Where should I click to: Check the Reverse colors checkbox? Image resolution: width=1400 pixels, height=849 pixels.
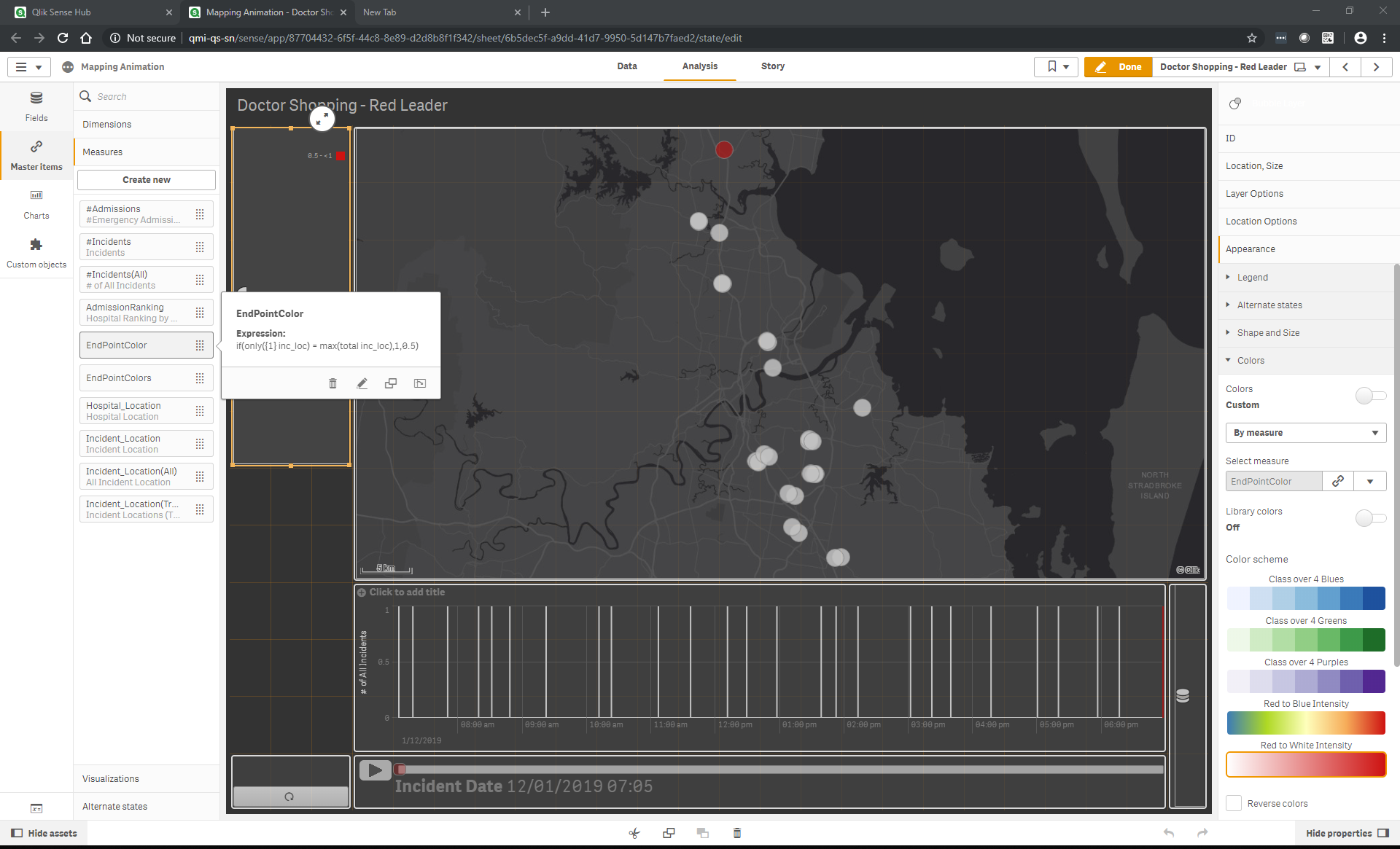pos(1233,802)
